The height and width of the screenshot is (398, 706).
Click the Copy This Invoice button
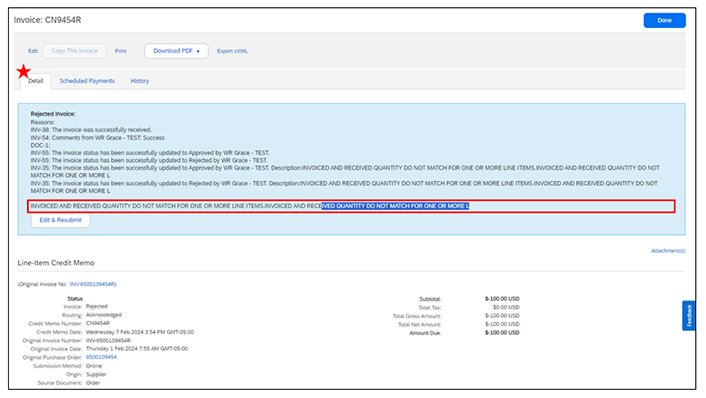click(74, 51)
